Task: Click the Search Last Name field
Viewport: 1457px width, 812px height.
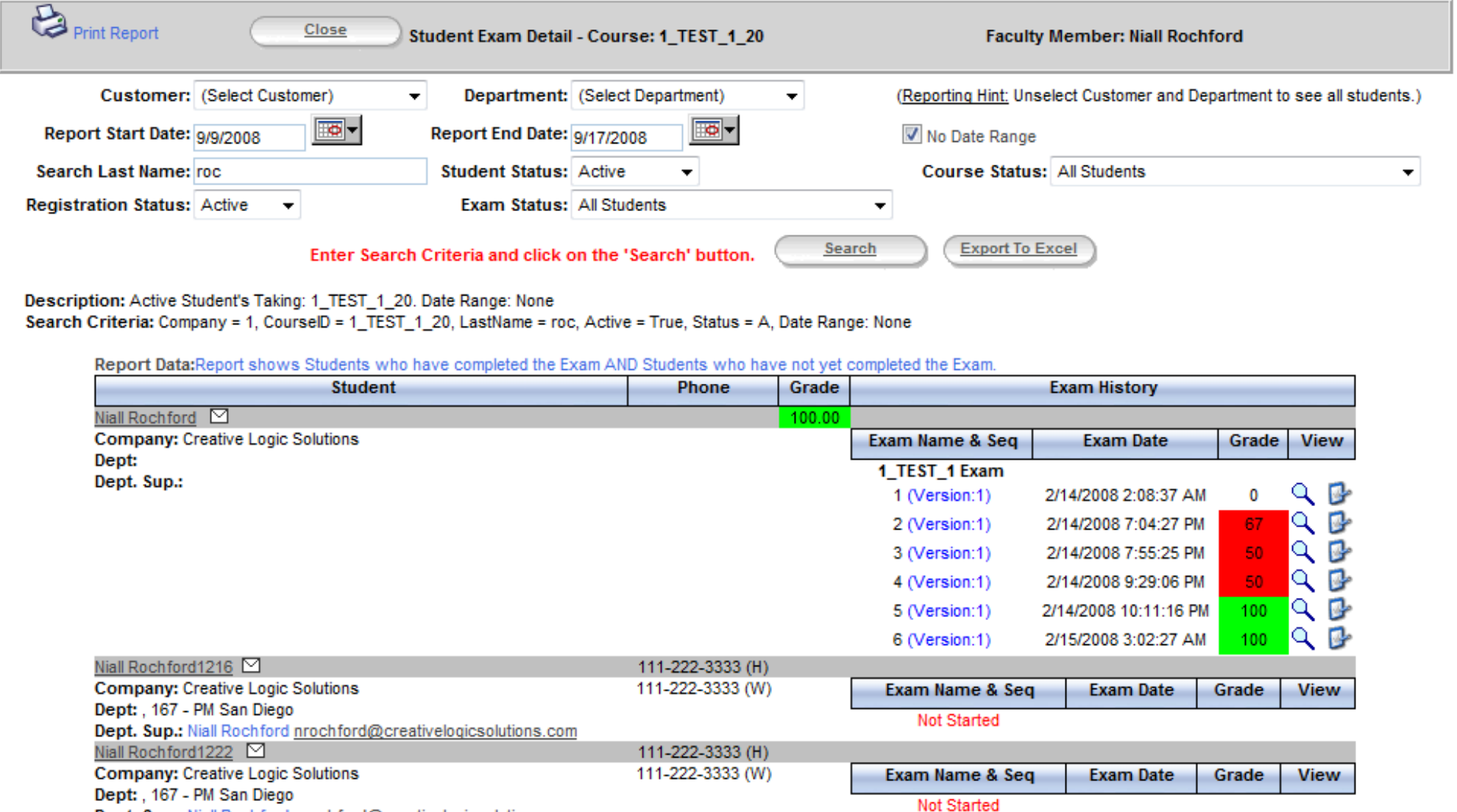Action: [310, 171]
